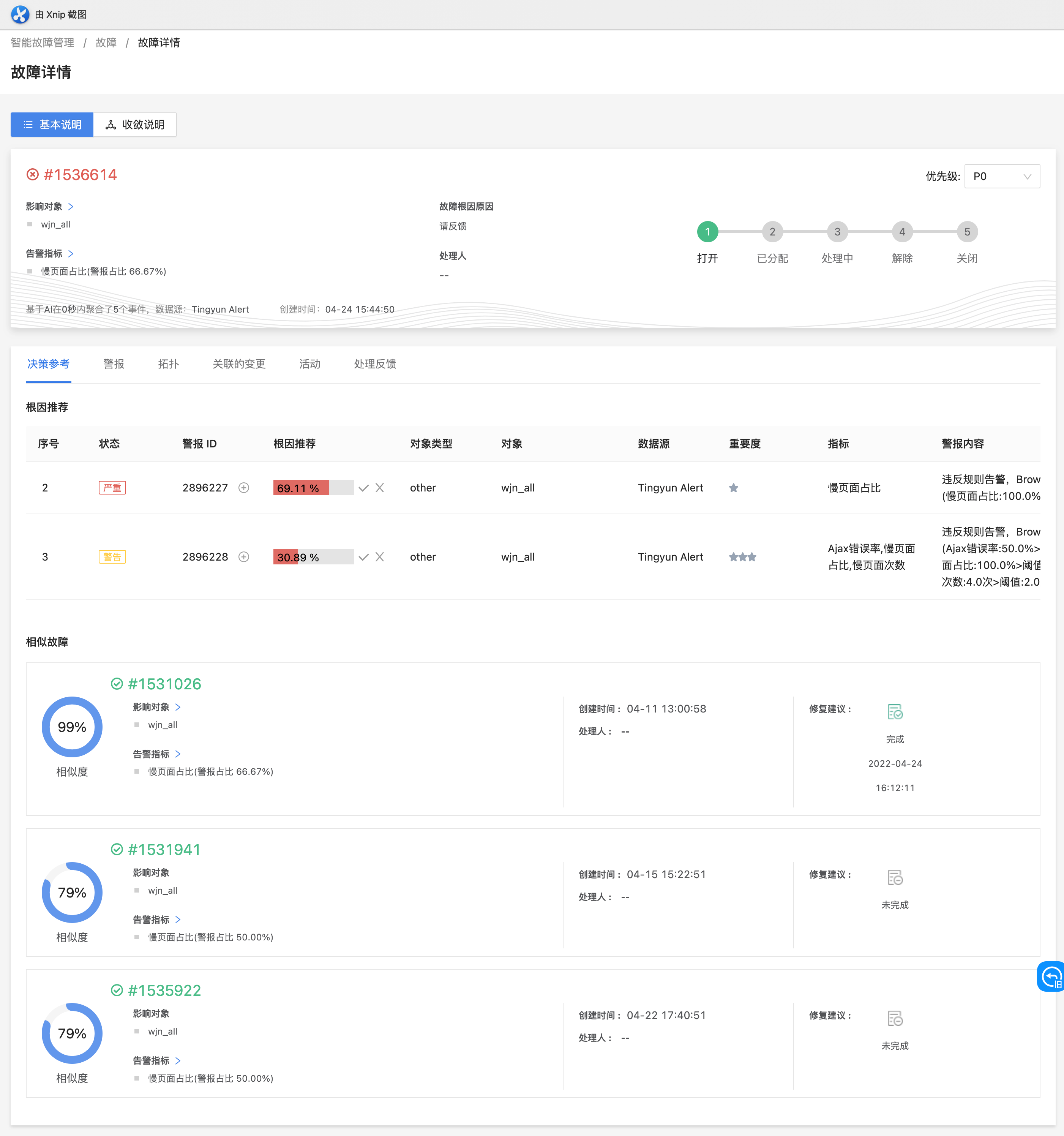Click 慢页面占比 metric in row 2896227
Screen dimensions: 1064x1136
click(854, 487)
